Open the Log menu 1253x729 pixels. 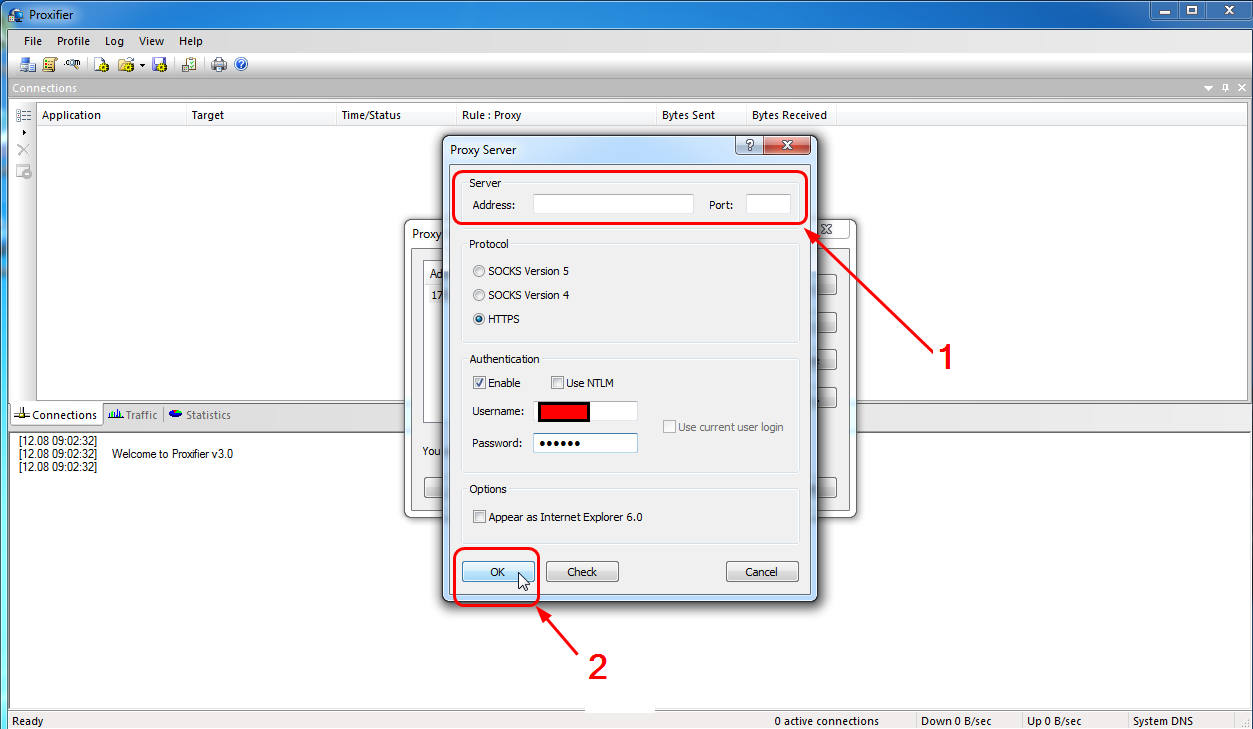115,41
